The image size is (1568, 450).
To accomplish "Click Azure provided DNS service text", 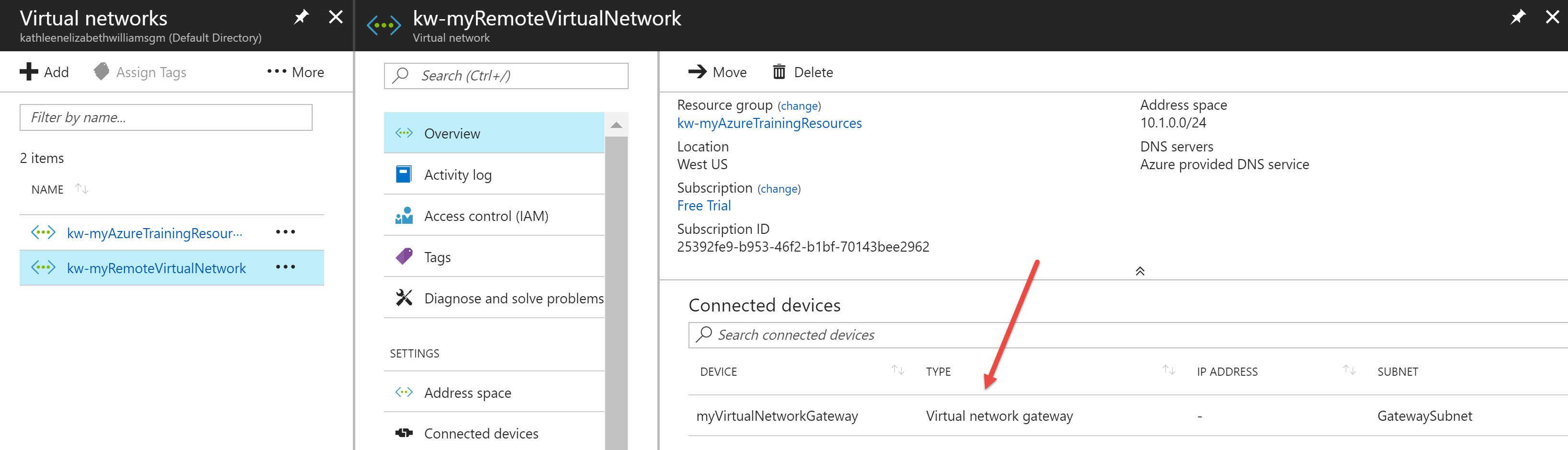I will tap(1224, 164).
